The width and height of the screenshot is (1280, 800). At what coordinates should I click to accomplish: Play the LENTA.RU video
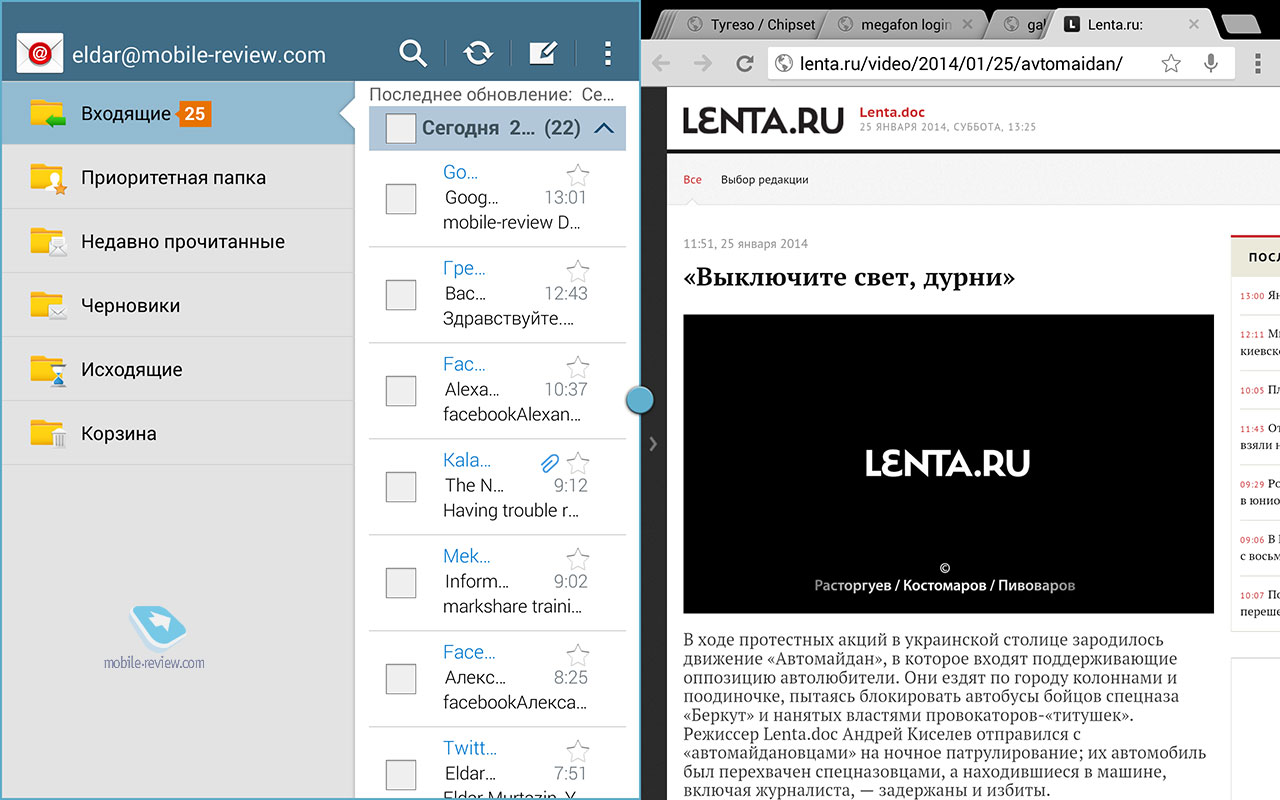[948, 464]
